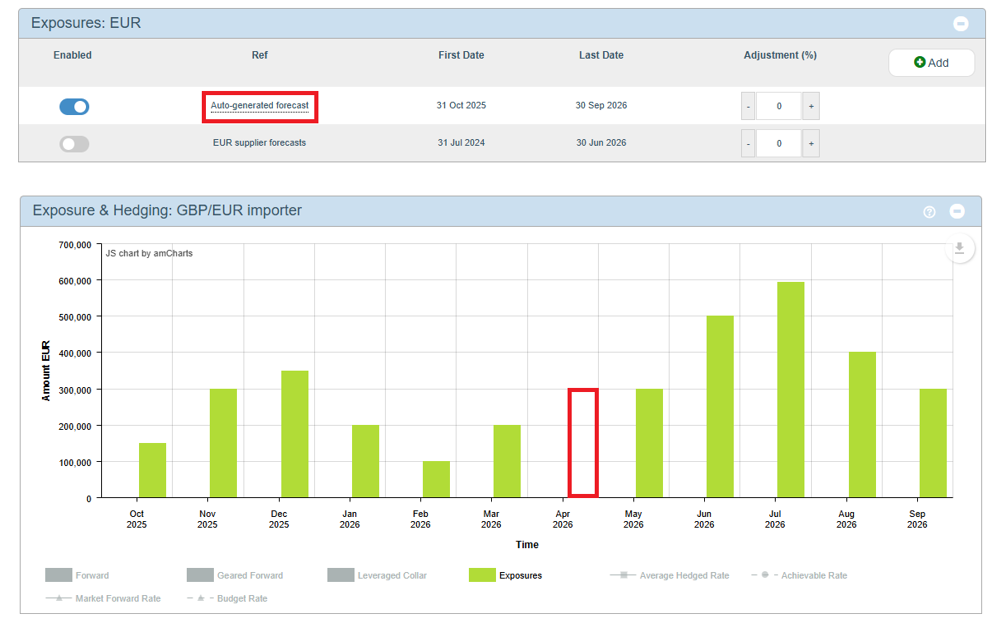Viewport: 997px width, 630px height.
Task: Decrease adjustment for EUR supplier forecasts
Action: tap(748, 143)
